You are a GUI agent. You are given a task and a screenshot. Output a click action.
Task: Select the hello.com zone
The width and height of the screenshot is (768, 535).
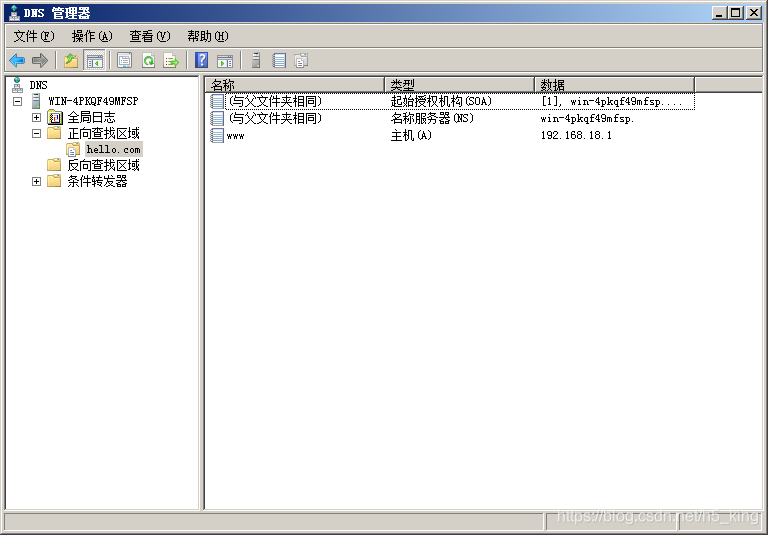click(x=114, y=149)
